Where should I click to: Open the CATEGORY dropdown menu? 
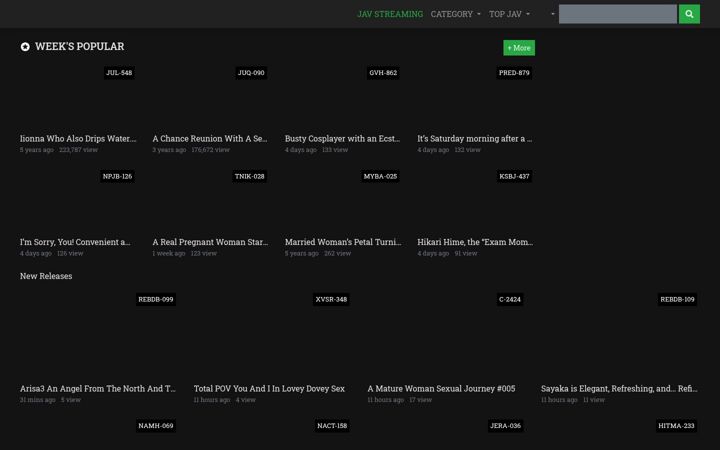(456, 14)
